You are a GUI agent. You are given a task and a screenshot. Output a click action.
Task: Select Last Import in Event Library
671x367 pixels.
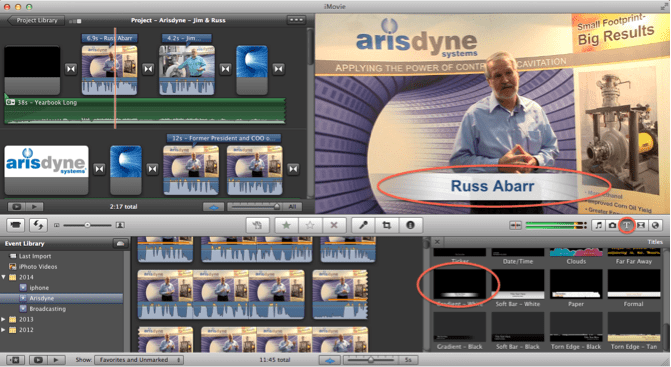coord(35,256)
